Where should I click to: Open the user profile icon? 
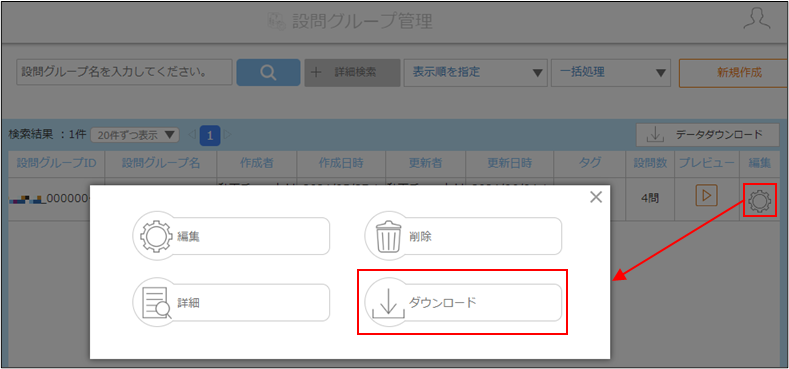[757, 19]
